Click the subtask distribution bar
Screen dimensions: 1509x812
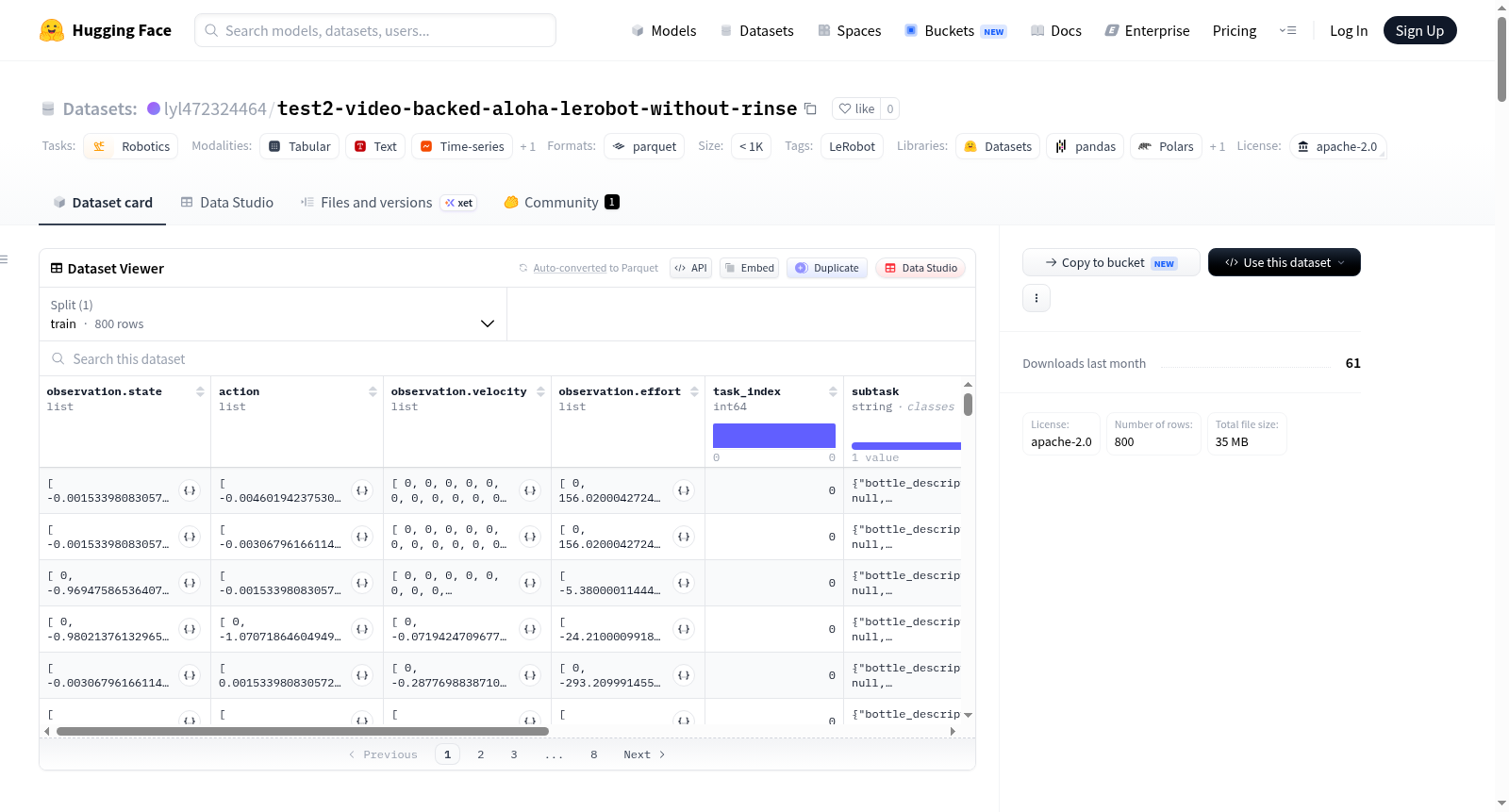click(x=906, y=446)
